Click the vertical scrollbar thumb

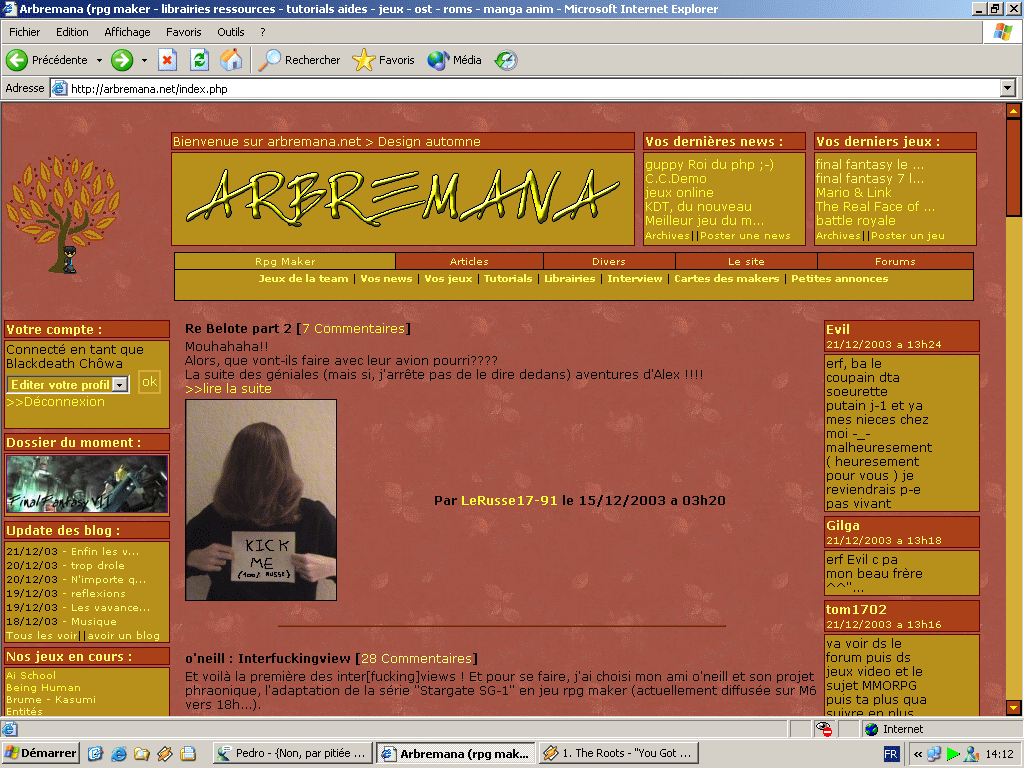1013,167
